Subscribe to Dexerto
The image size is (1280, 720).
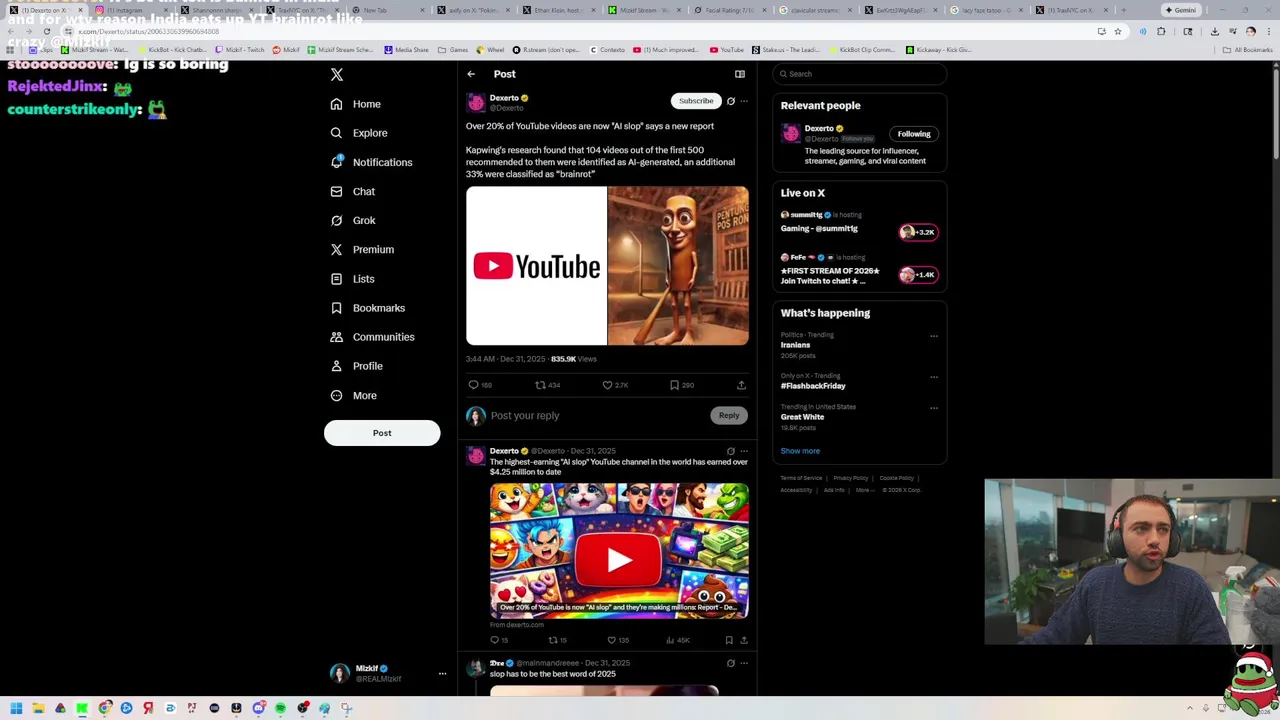[696, 101]
